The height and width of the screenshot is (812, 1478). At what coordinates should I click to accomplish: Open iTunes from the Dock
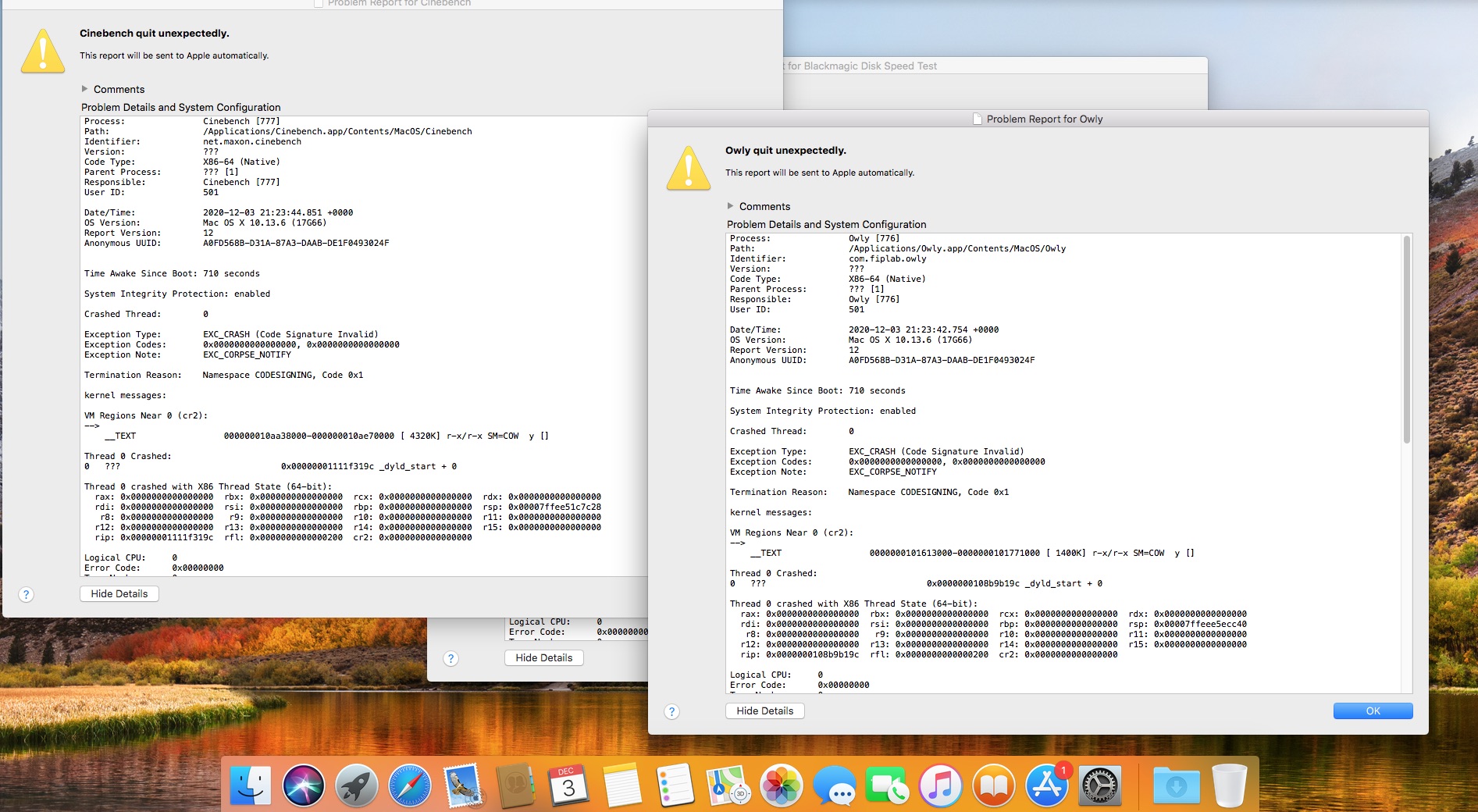tap(940, 785)
